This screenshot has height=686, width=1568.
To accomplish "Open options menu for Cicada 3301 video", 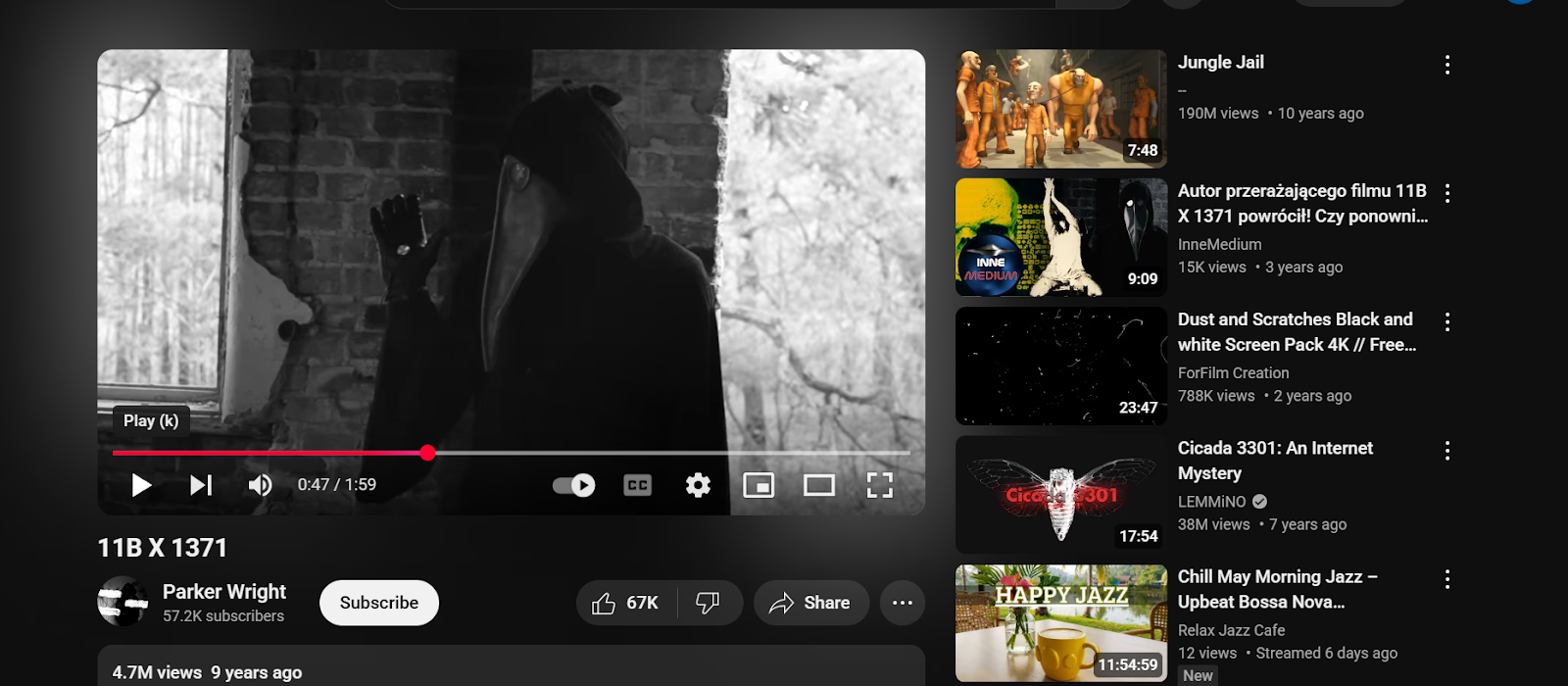I will coord(1447,451).
